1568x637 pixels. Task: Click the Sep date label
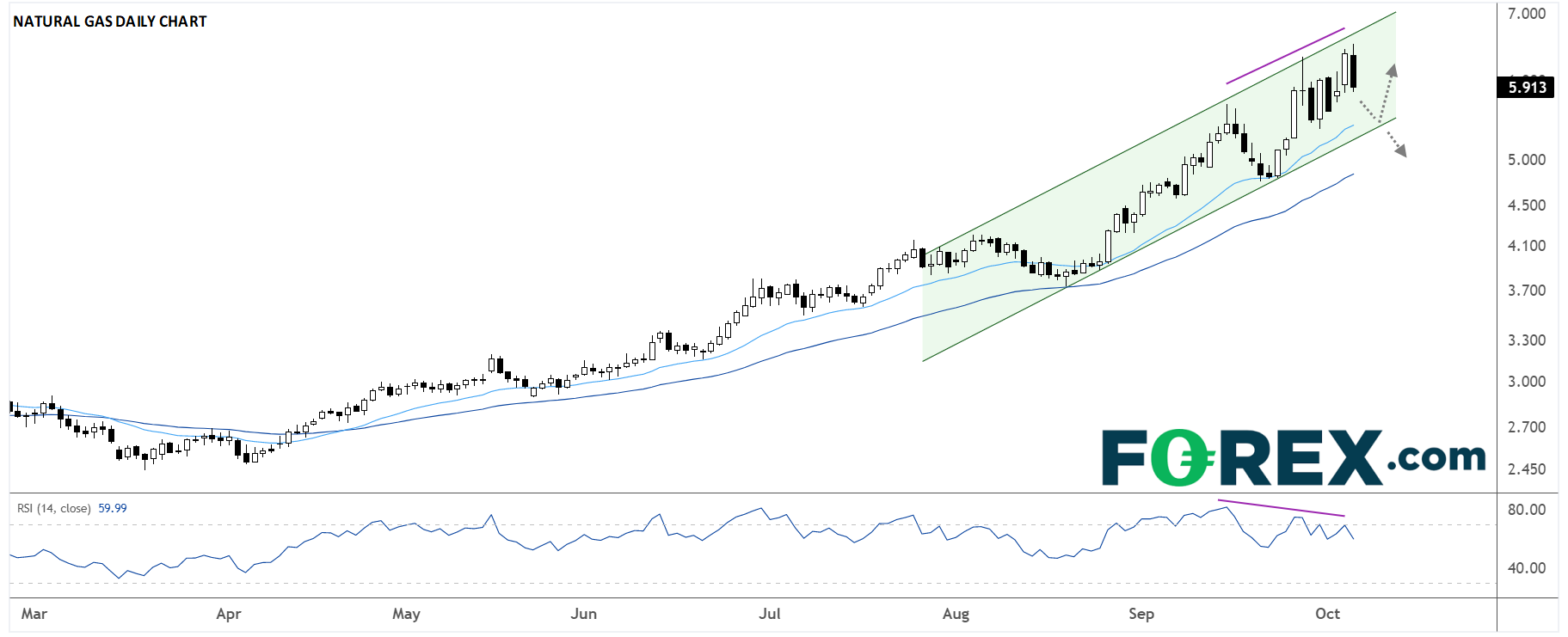tap(1141, 614)
